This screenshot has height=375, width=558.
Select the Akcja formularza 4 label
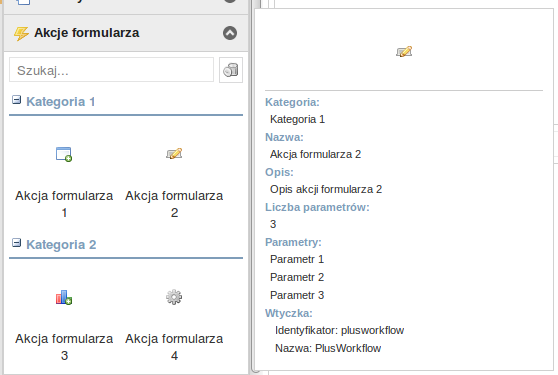pos(174,347)
